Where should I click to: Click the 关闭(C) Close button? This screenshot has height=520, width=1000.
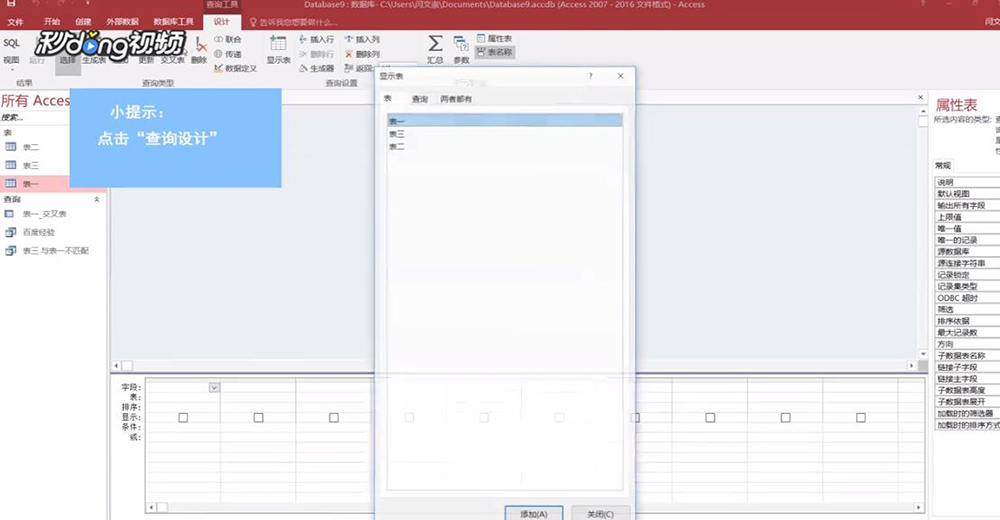[x=600, y=514]
